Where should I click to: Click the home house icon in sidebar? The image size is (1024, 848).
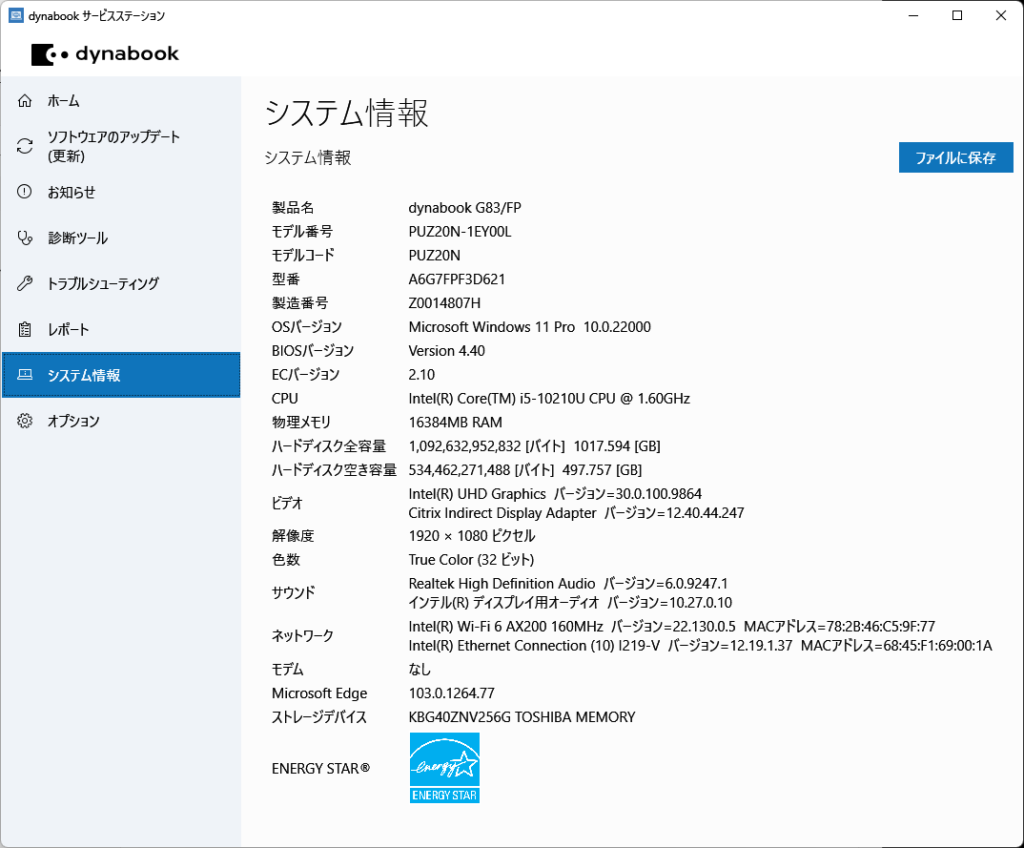[x=25, y=101]
